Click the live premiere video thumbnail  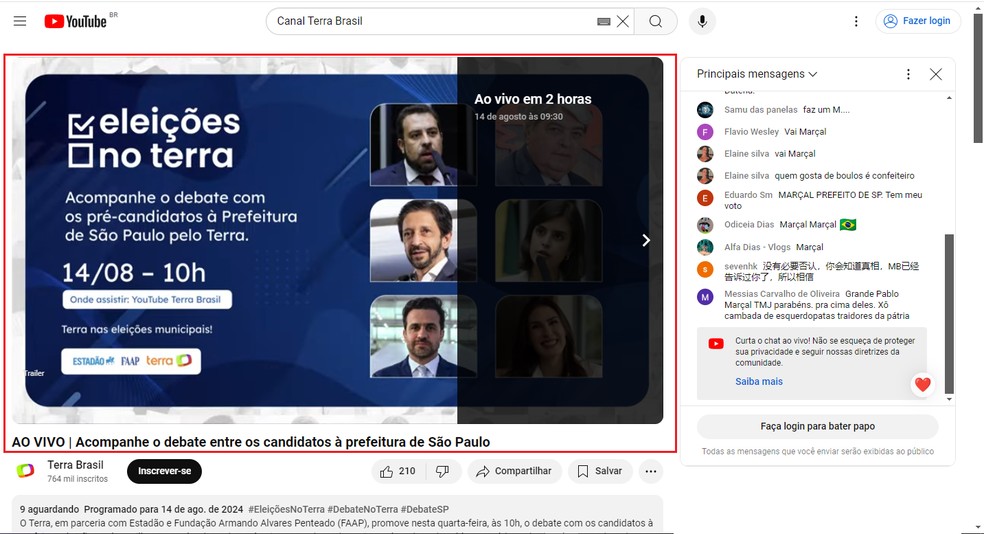(x=338, y=240)
